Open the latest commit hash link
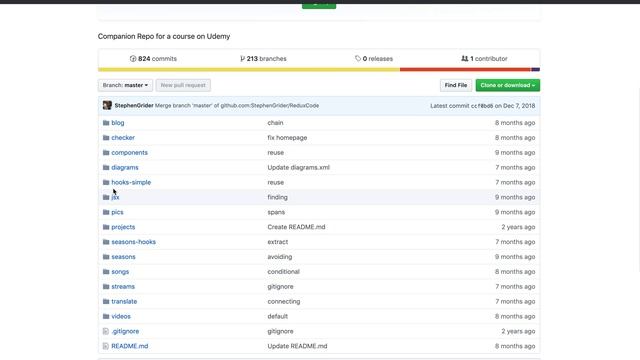640x360 pixels. point(482,106)
